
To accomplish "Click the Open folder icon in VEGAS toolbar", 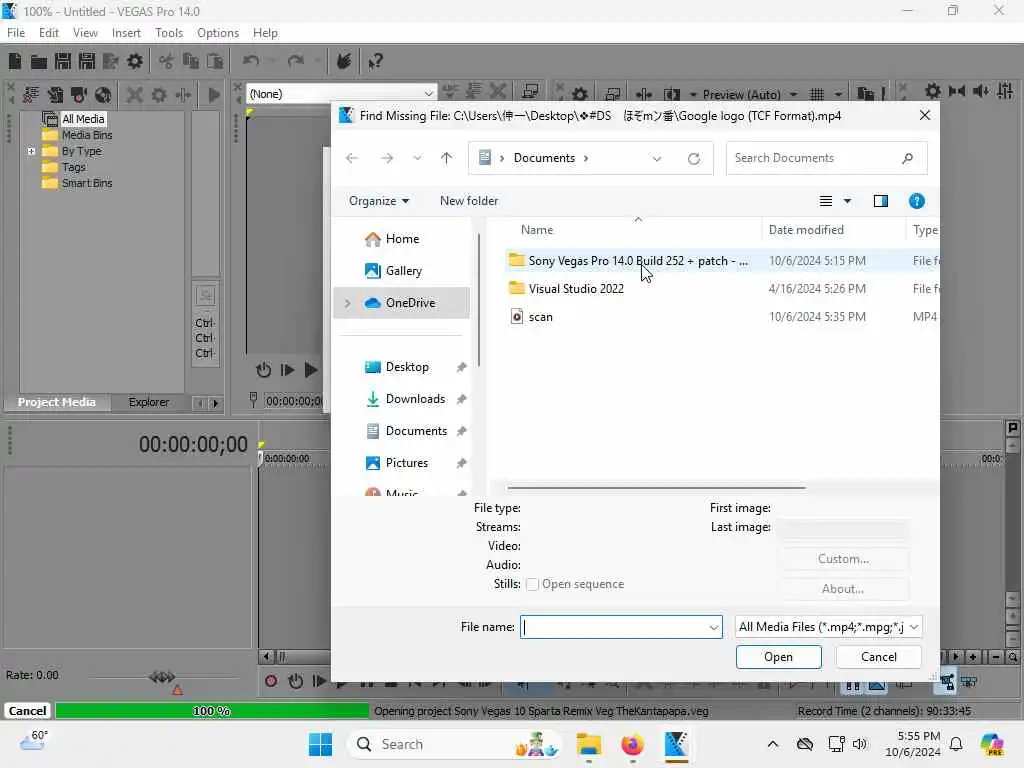I will [x=39, y=61].
